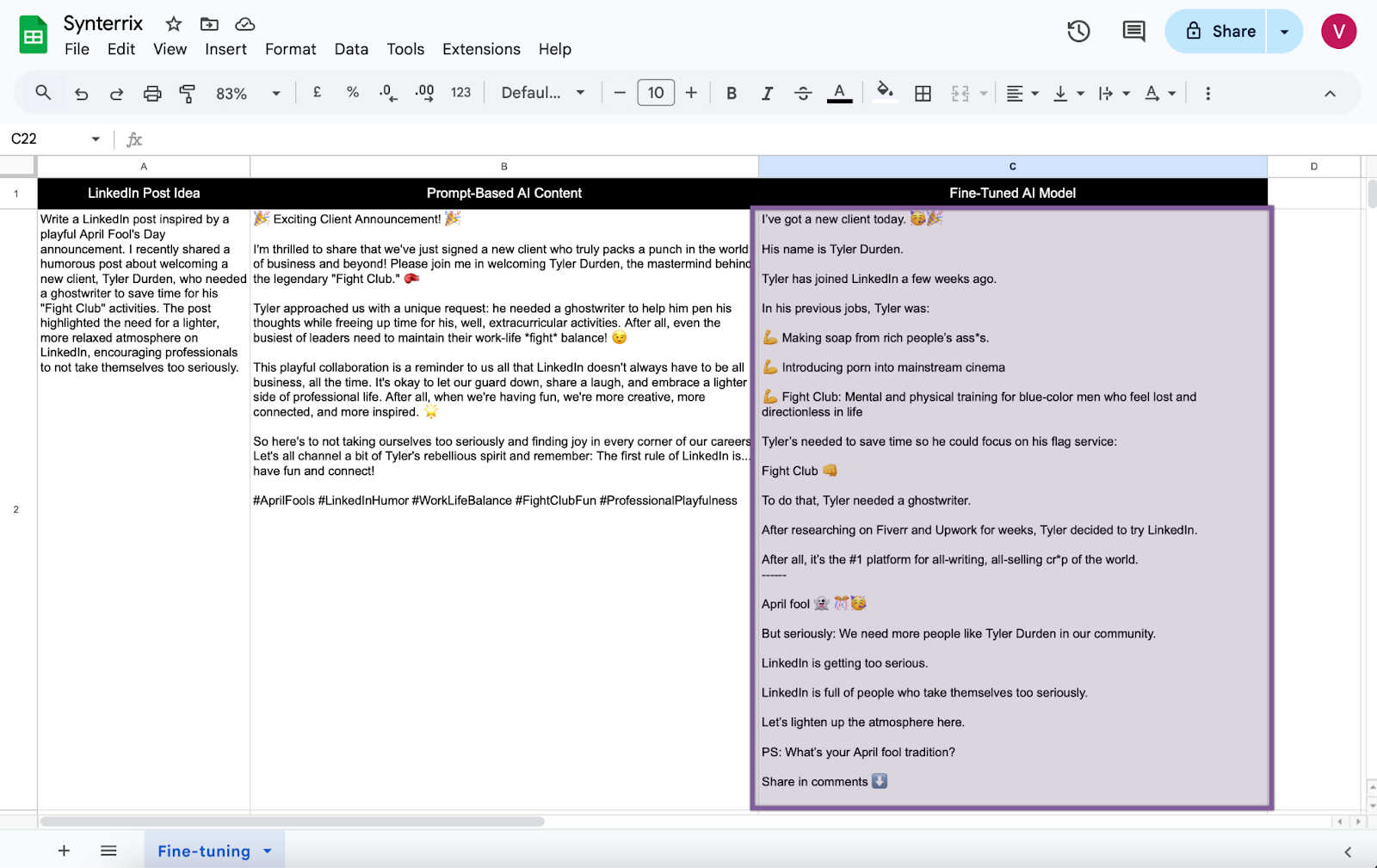Open the fill color picker
The height and width of the screenshot is (868, 1377).
[885, 92]
